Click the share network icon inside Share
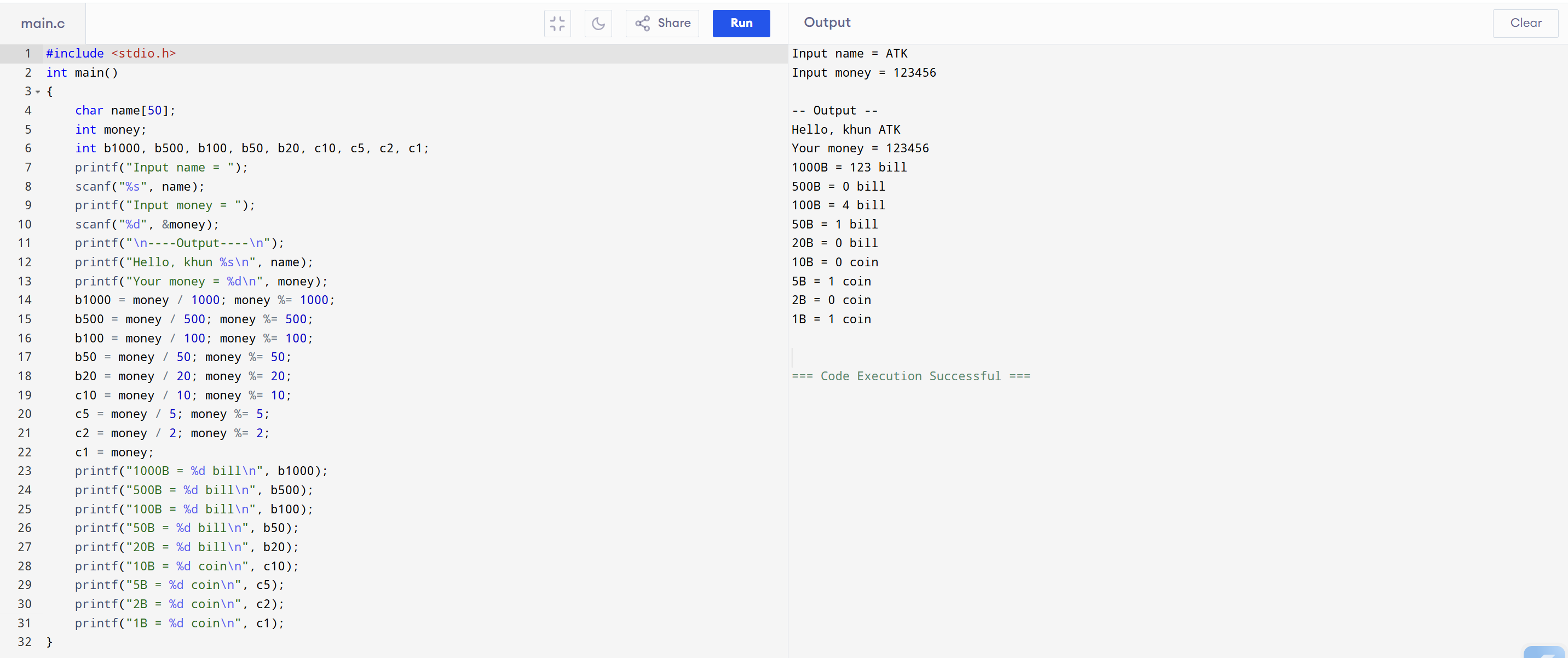This screenshot has width=1568, height=658. pyautogui.click(x=642, y=23)
